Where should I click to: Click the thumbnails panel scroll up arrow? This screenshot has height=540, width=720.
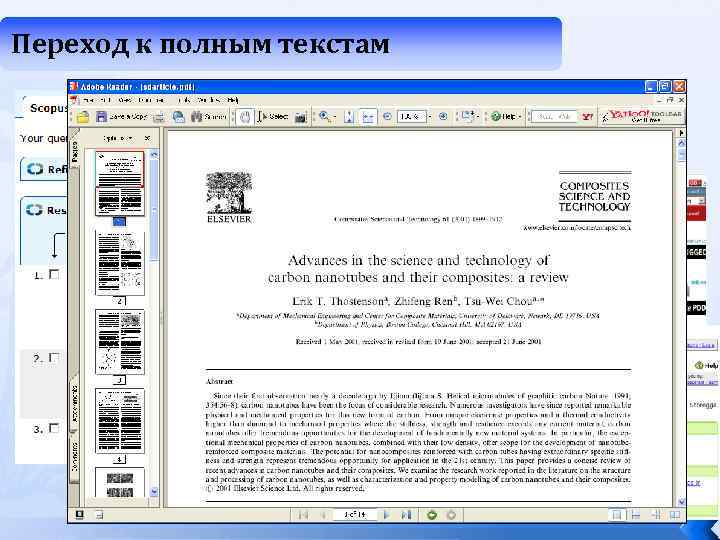coord(154,155)
